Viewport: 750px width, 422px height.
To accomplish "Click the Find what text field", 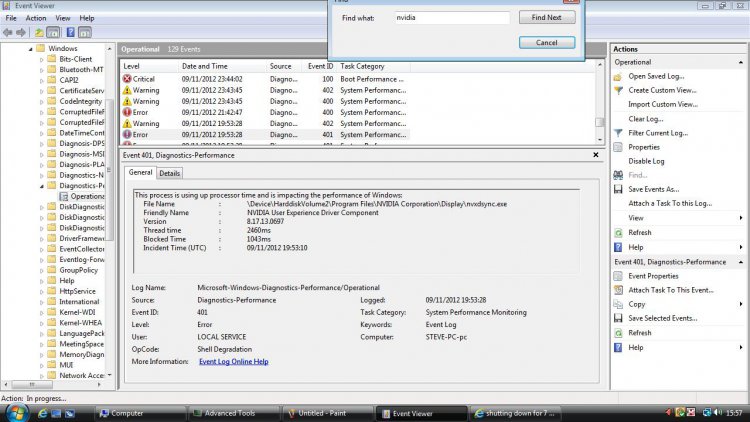I will tap(452, 18).
